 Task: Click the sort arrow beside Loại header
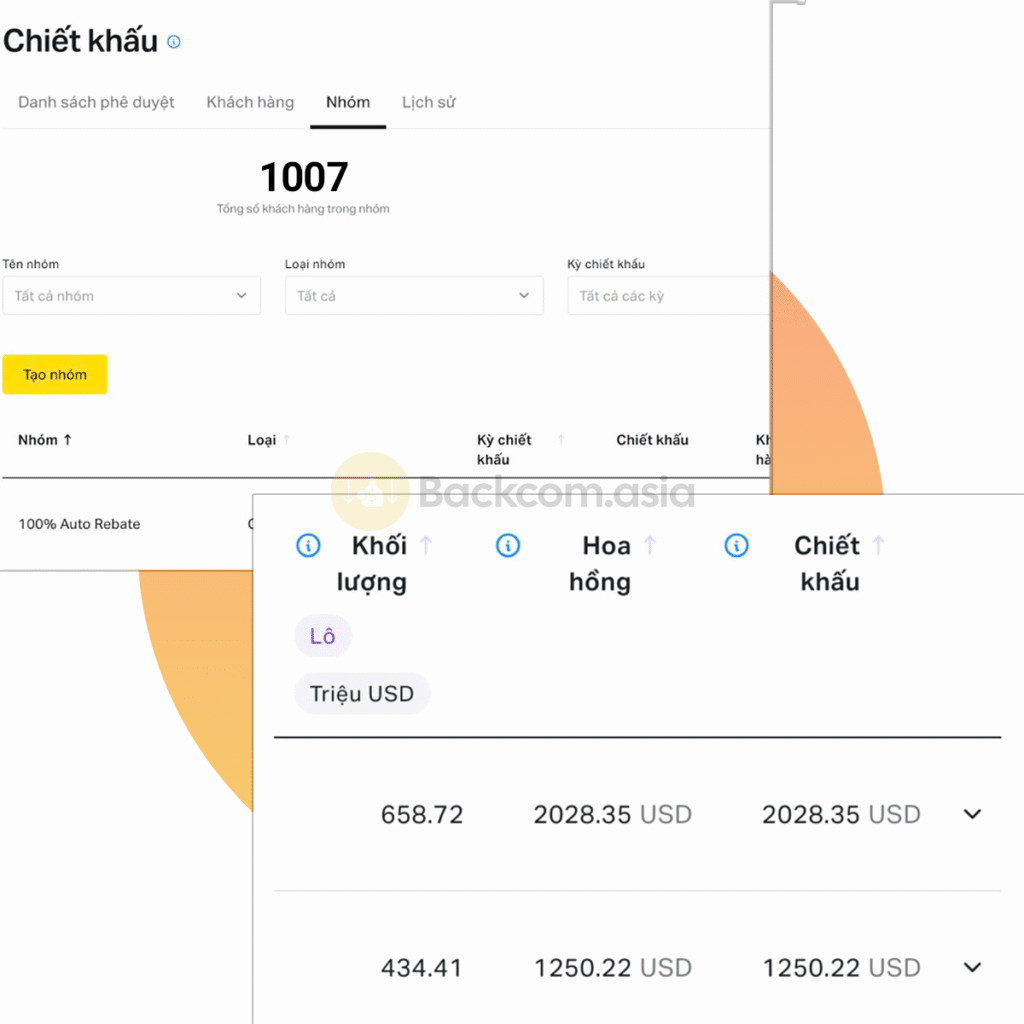[x=287, y=440]
